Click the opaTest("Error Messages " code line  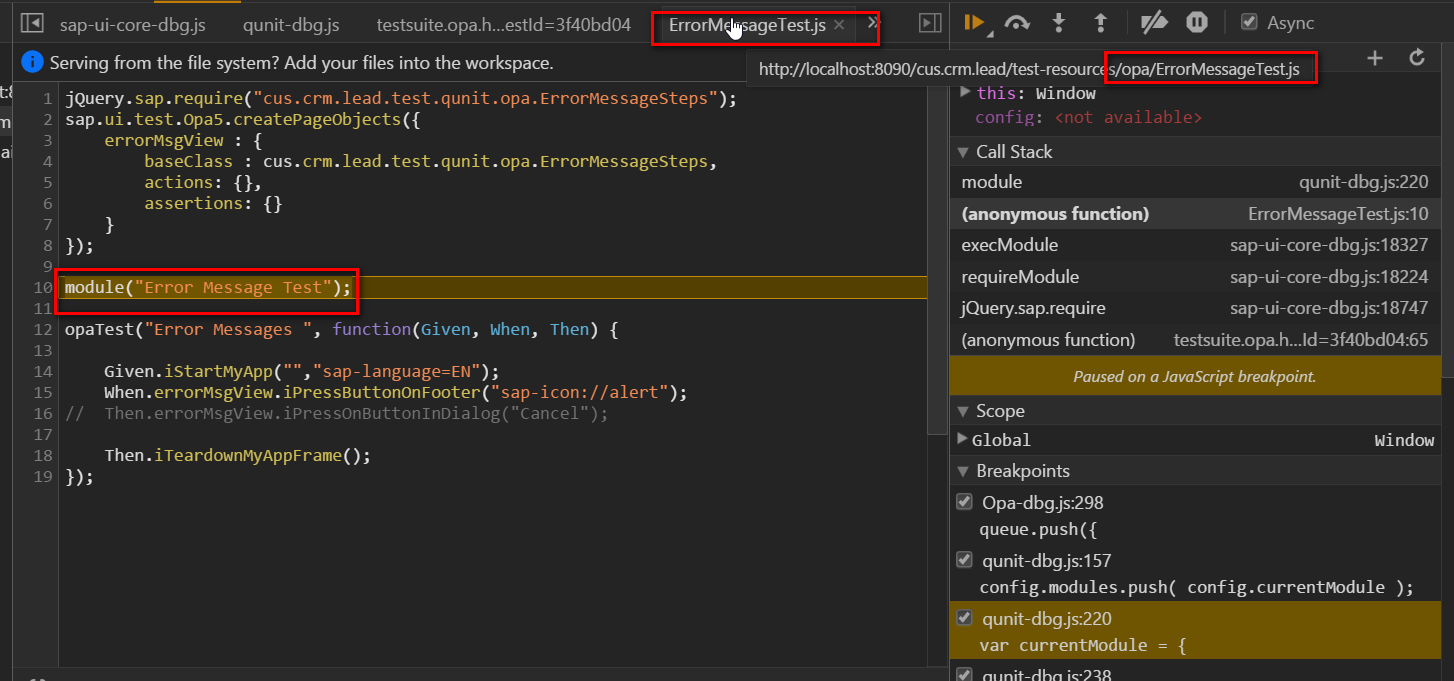click(x=342, y=330)
